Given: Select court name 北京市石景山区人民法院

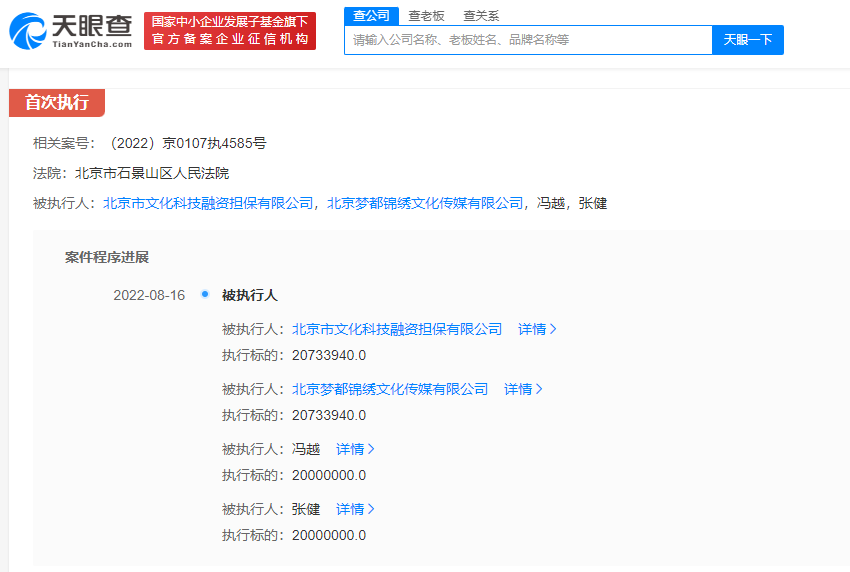Looking at the screenshot, I should [152, 173].
